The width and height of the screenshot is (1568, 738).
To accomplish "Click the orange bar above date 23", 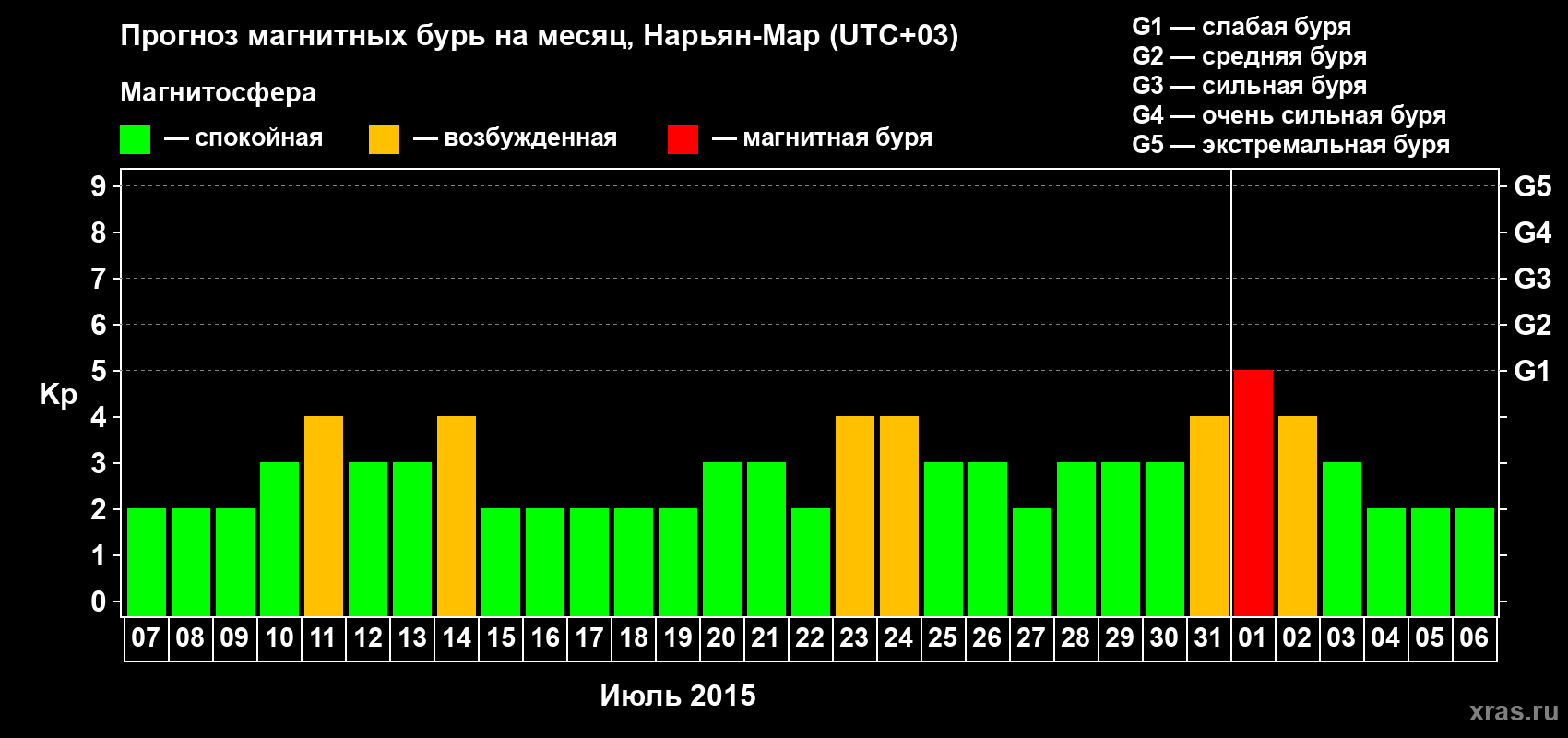I will (855, 517).
